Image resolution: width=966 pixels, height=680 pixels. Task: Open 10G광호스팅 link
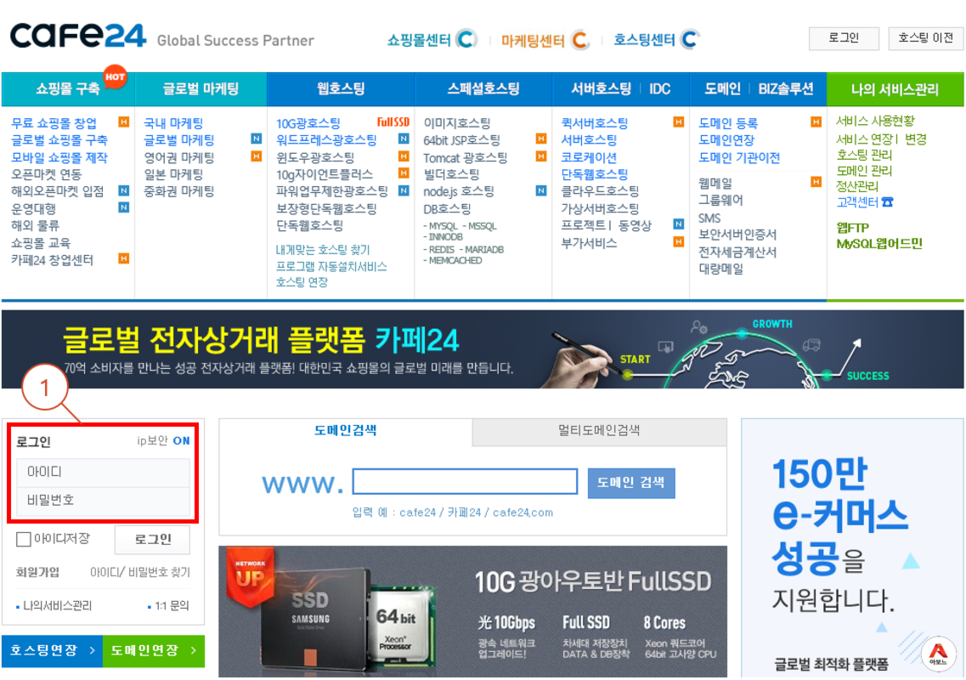tap(308, 123)
